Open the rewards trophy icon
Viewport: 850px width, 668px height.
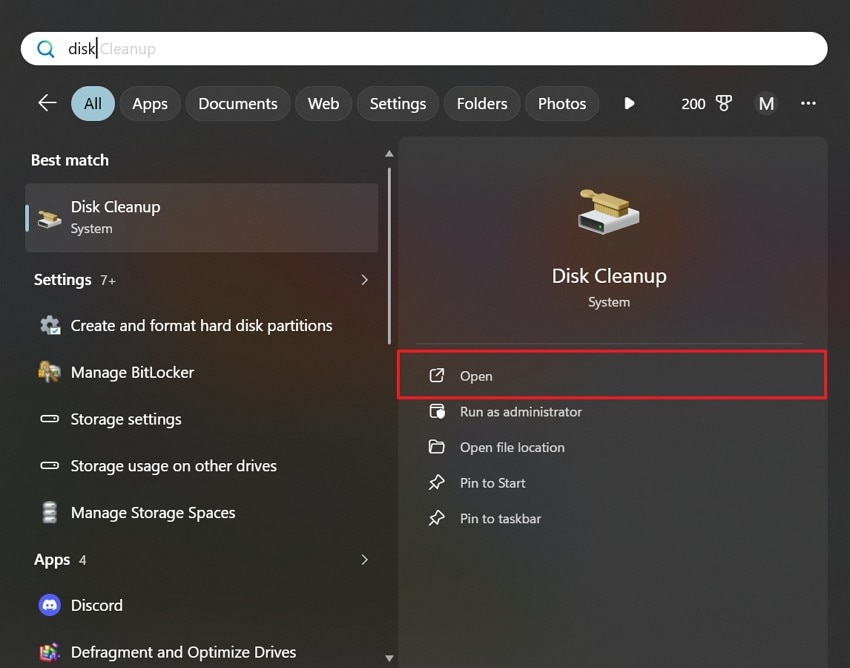724,103
